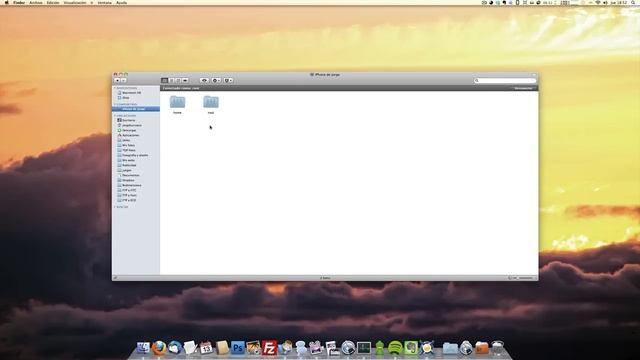640x360 pixels.
Task: Open Escritorio in the sidebar
Action: (126, 120)
